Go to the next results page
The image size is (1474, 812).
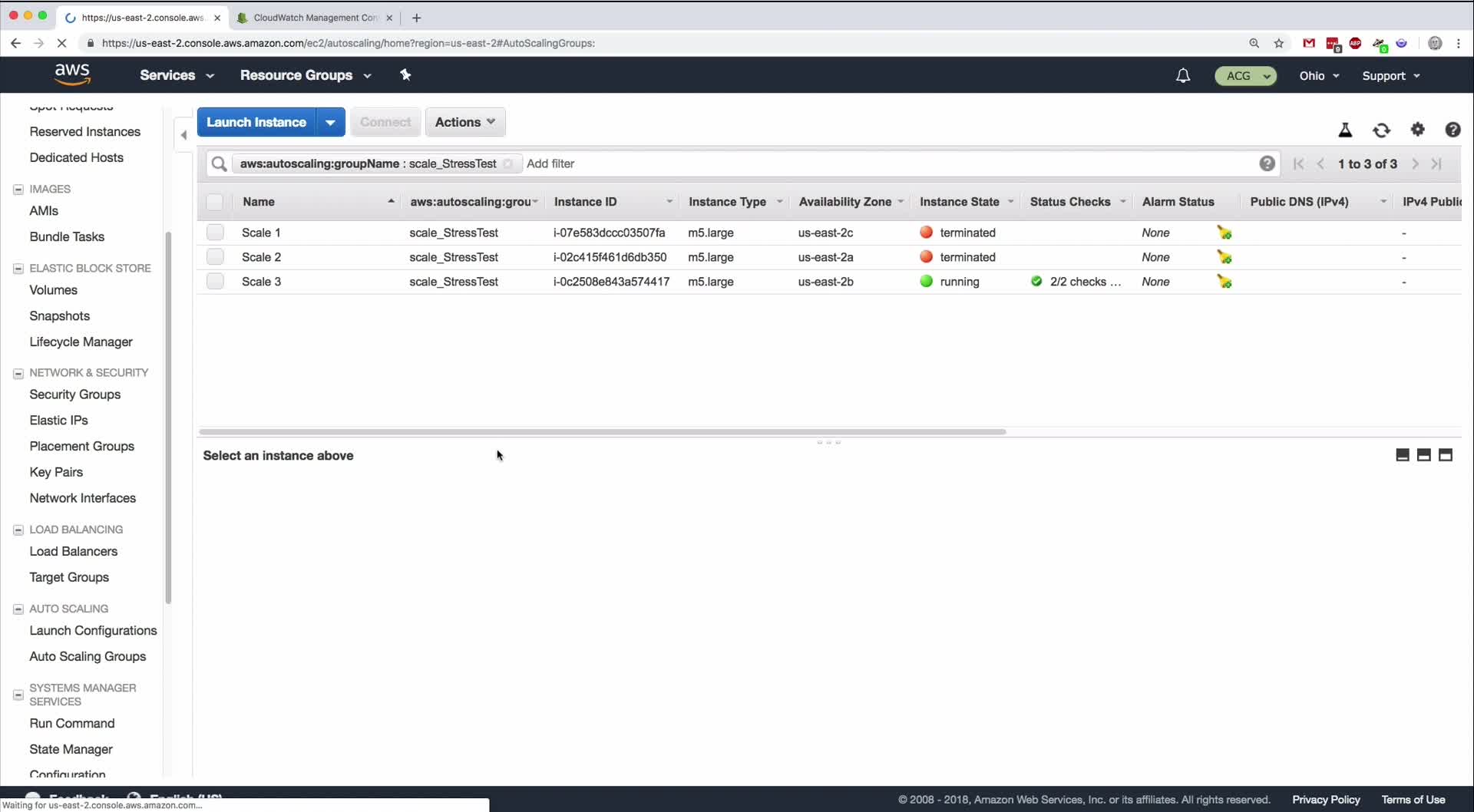pos(1415,163)
